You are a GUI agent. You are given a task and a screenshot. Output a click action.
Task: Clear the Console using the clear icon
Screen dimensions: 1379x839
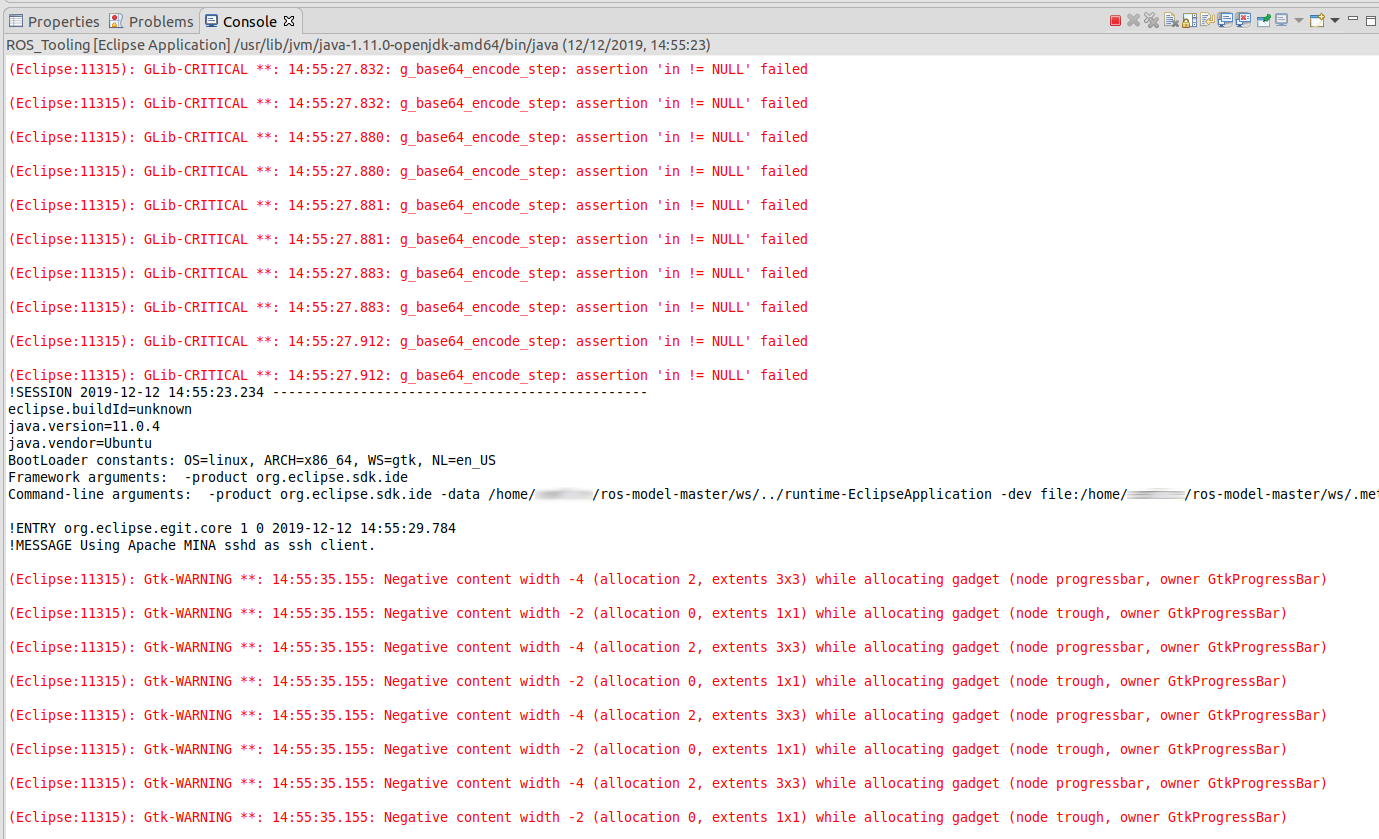pyautogui.click(x=1170, y=19)
